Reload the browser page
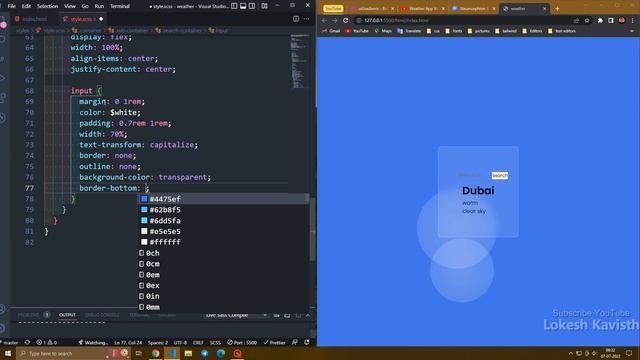Image resolution: width=640 pixels, height=360 pixels. point(346,20)
